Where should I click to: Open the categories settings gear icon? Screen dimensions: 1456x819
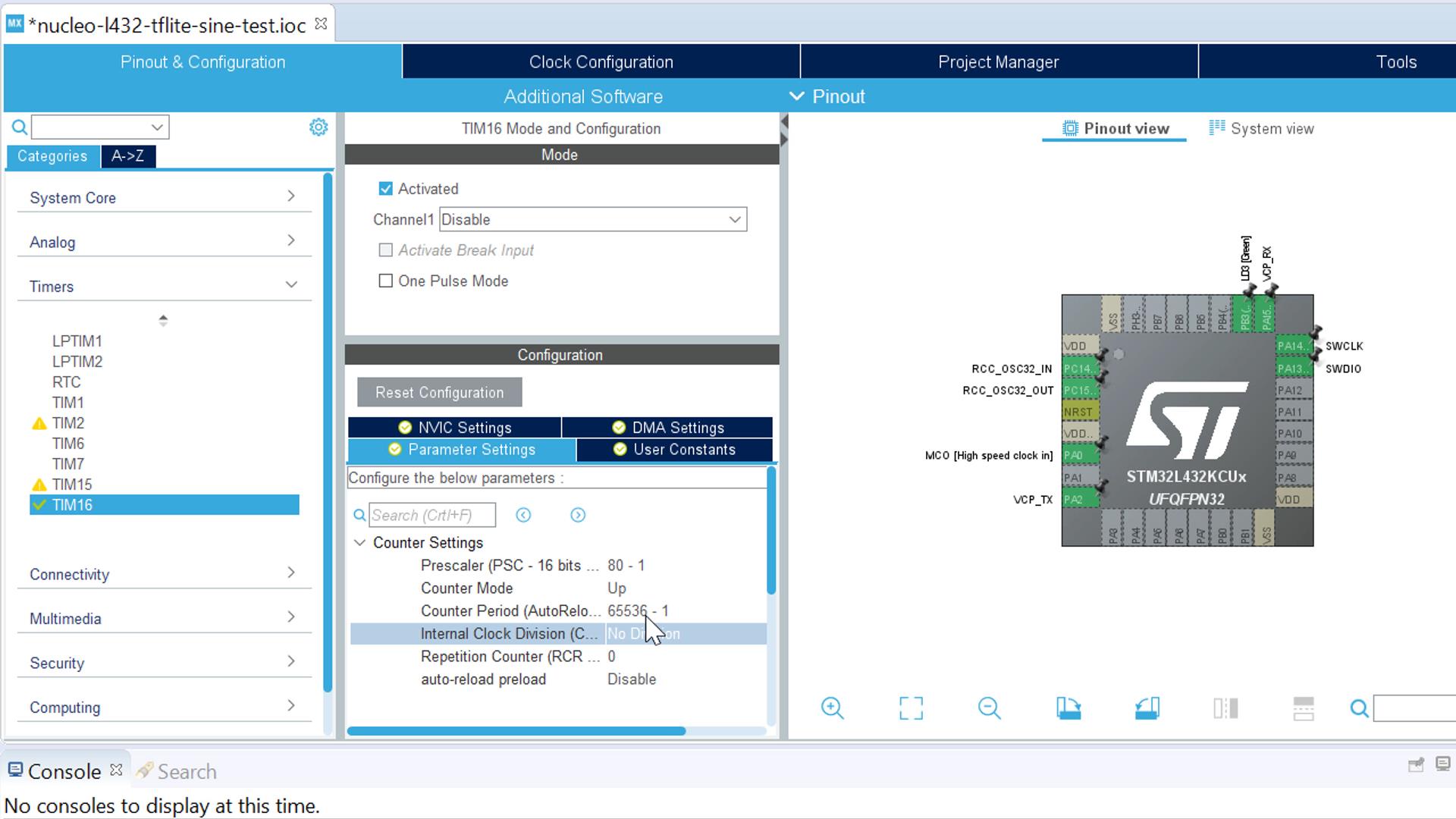tap(318, 127)
